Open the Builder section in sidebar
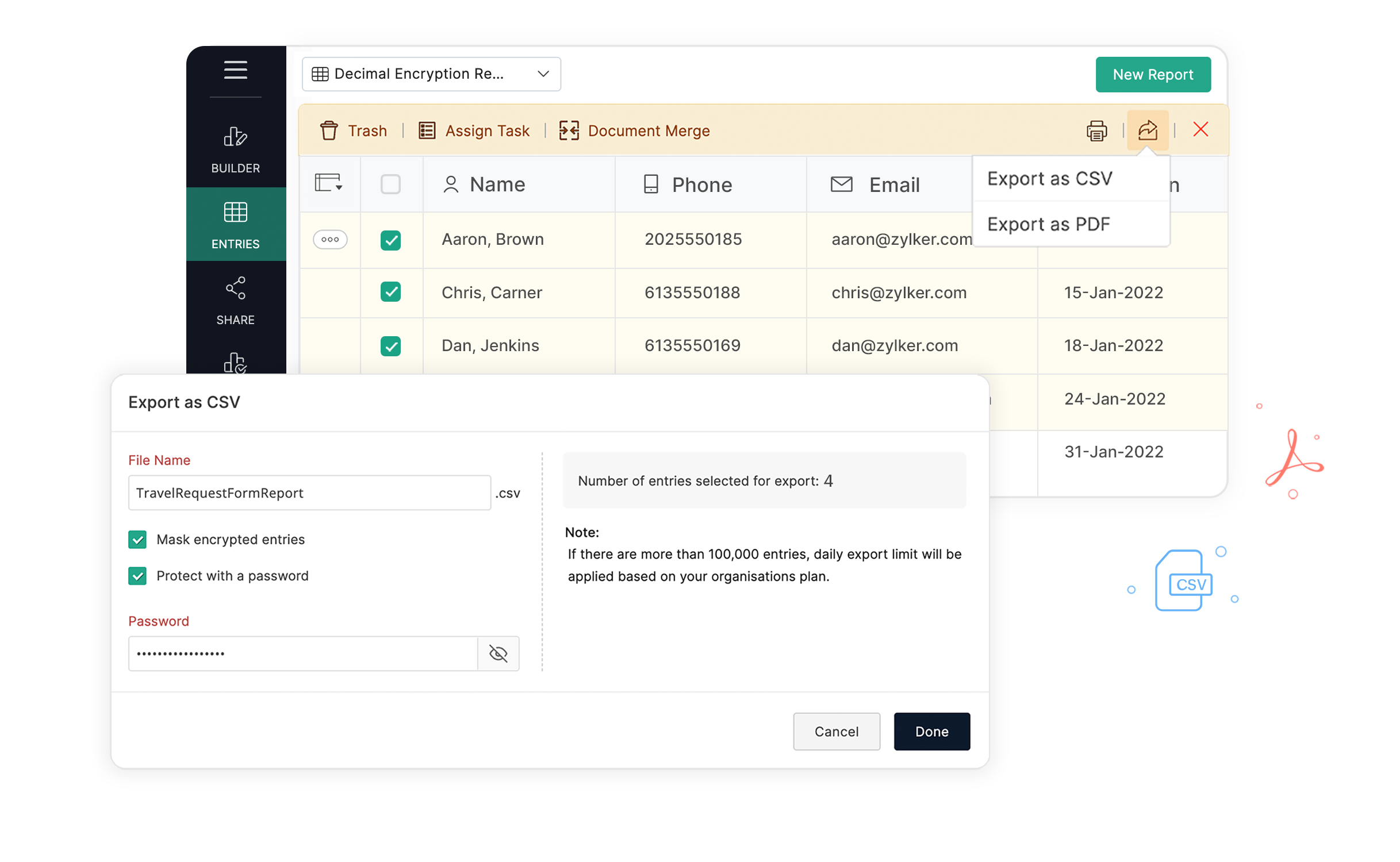Screen dimensions: 1400x862 point(235,149)
